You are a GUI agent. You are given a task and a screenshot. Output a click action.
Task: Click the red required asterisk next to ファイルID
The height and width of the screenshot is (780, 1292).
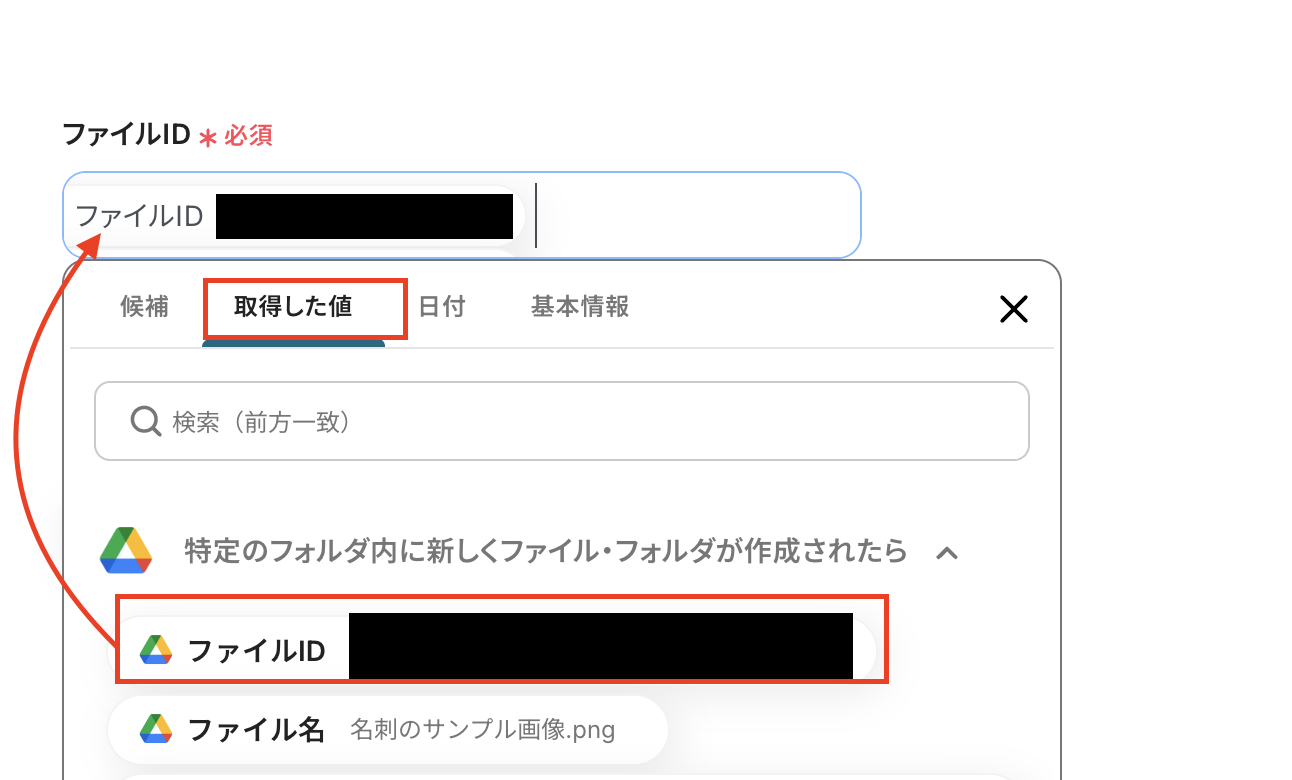click(x=208, y=137)
